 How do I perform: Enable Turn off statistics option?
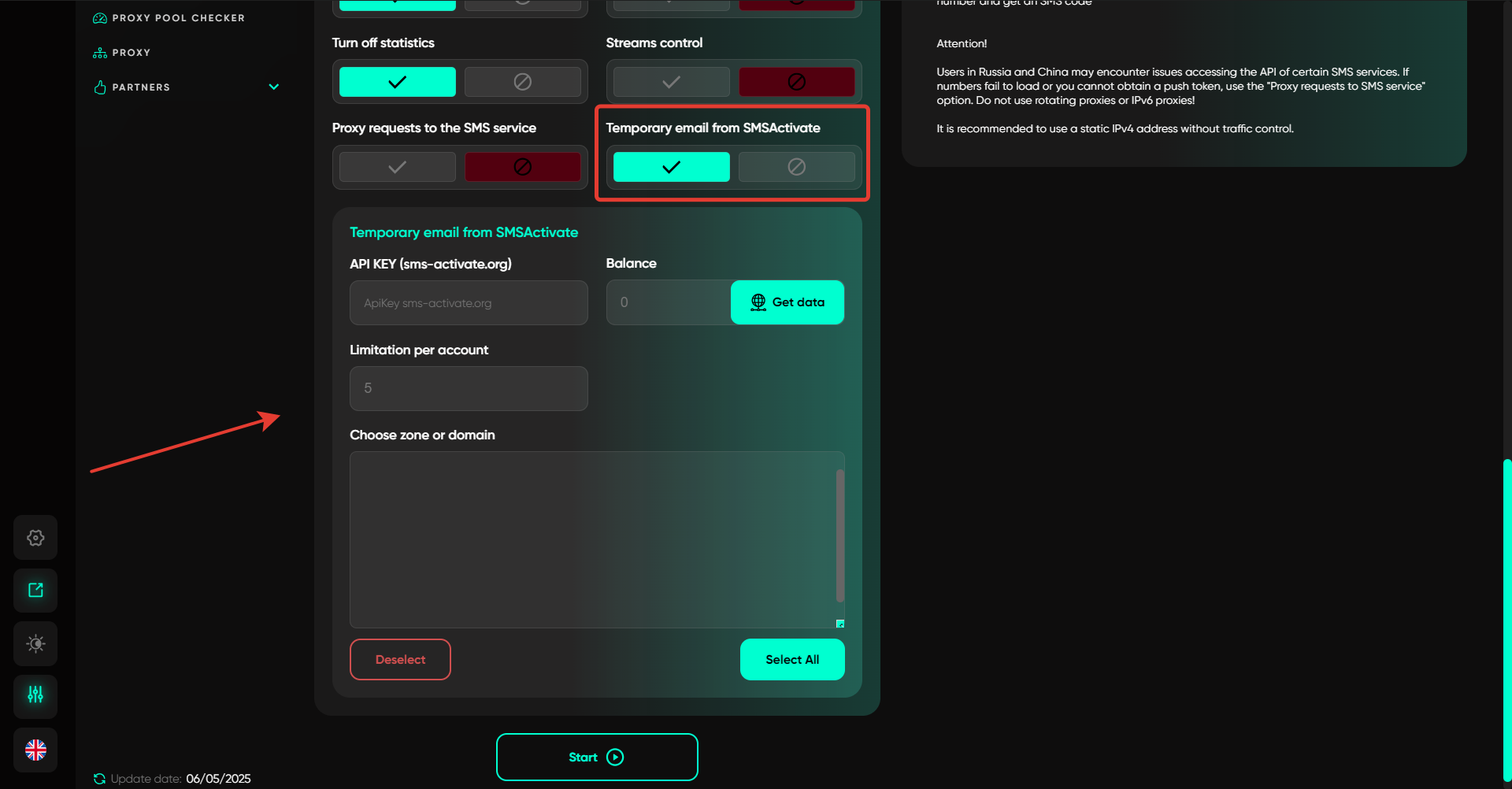click(x=397, y=82)
